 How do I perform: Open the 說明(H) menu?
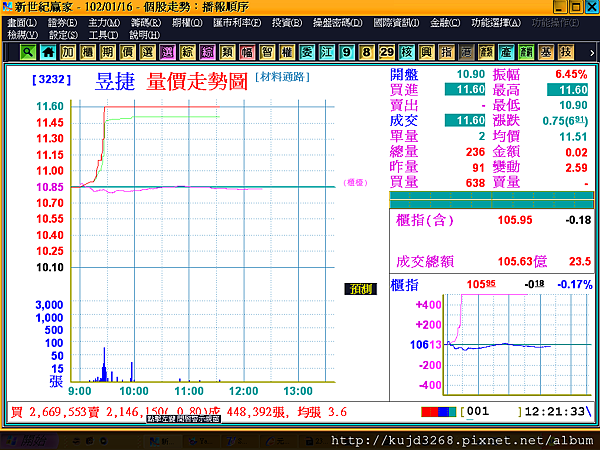pos(144,35)
